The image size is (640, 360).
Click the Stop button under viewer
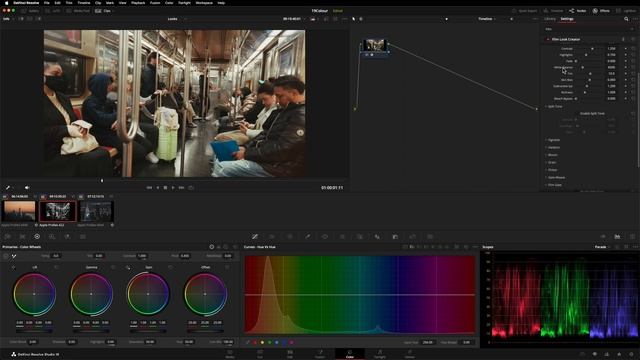pyautogui.click(x=165, y=188)
